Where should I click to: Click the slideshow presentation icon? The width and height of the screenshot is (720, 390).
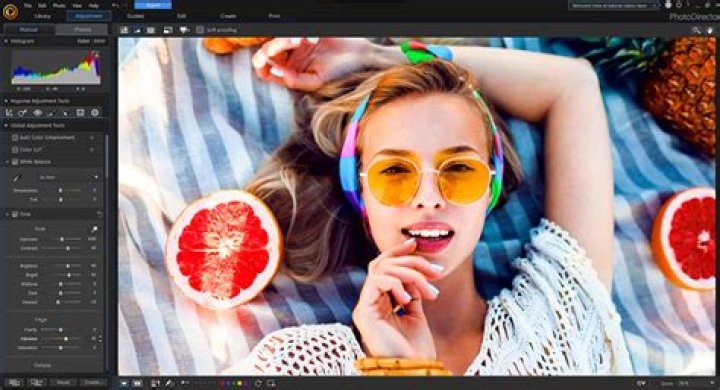tap(185, 30)
